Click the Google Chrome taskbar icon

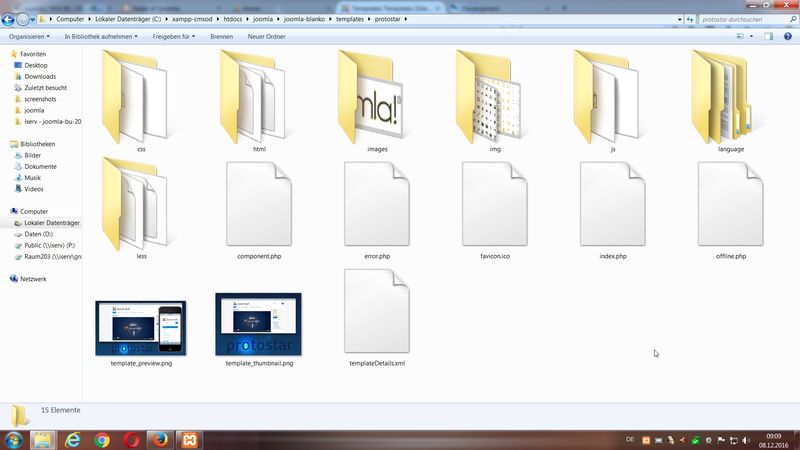[102, 439]
